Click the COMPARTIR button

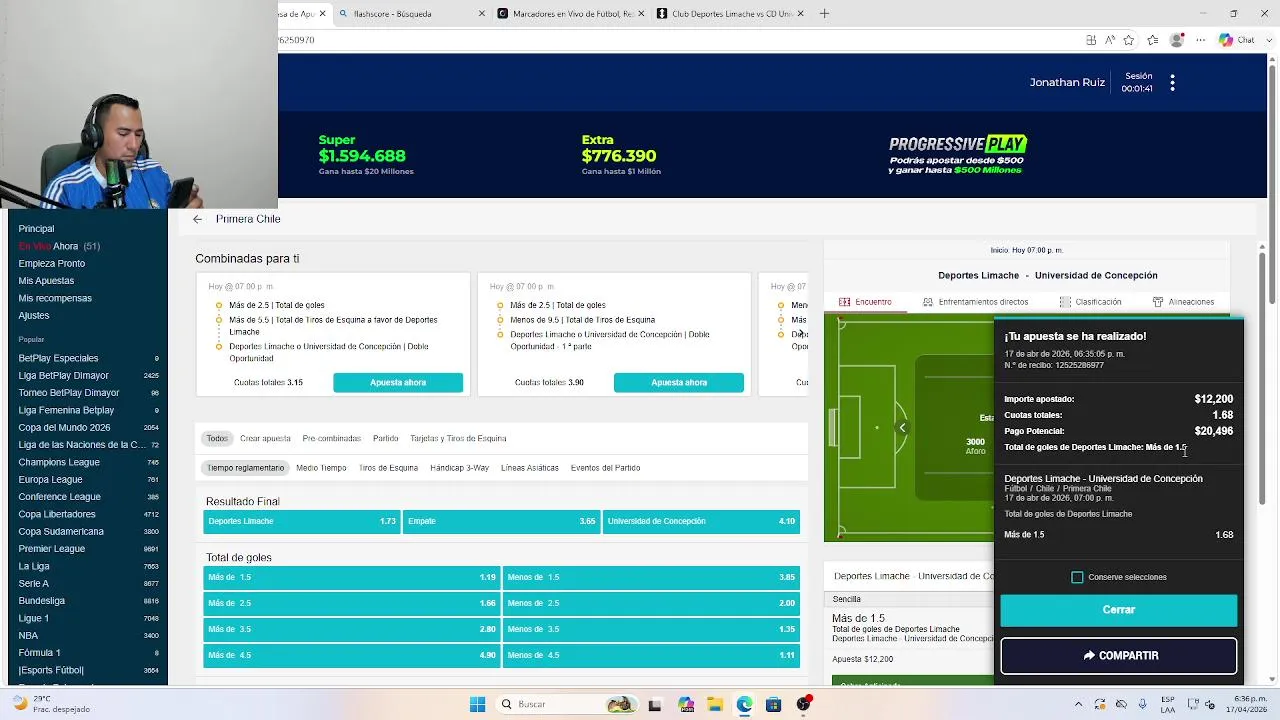pyautogui.click(x=1118, y=656)
